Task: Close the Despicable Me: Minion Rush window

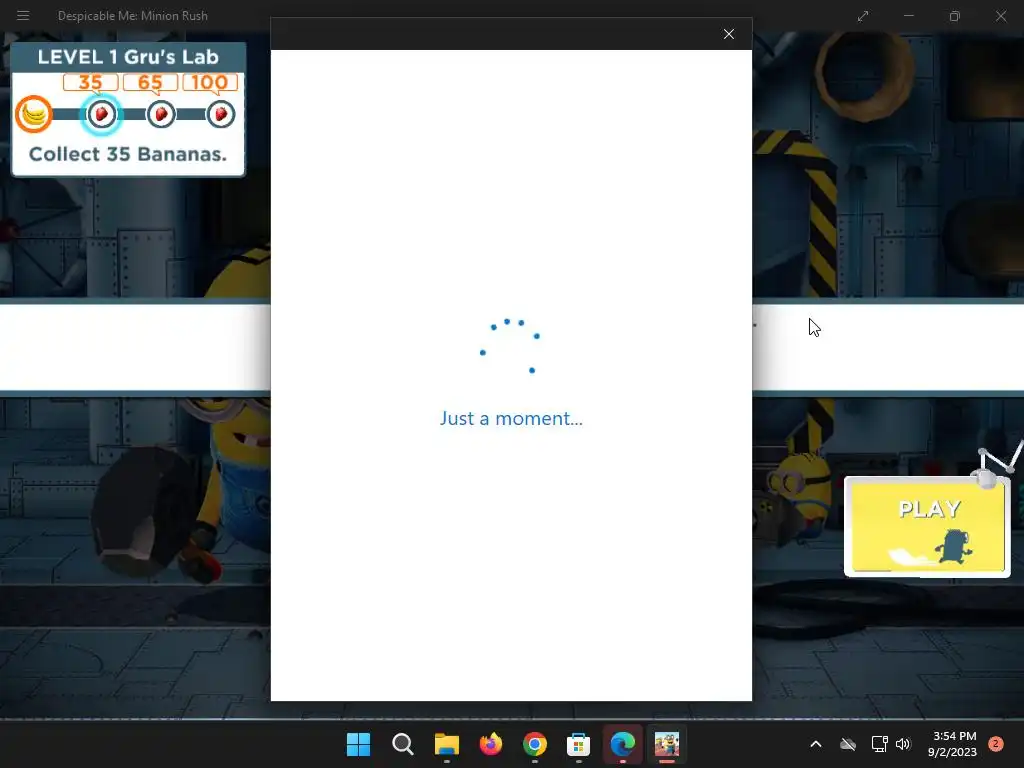Action: click(x=1000, y=16)
